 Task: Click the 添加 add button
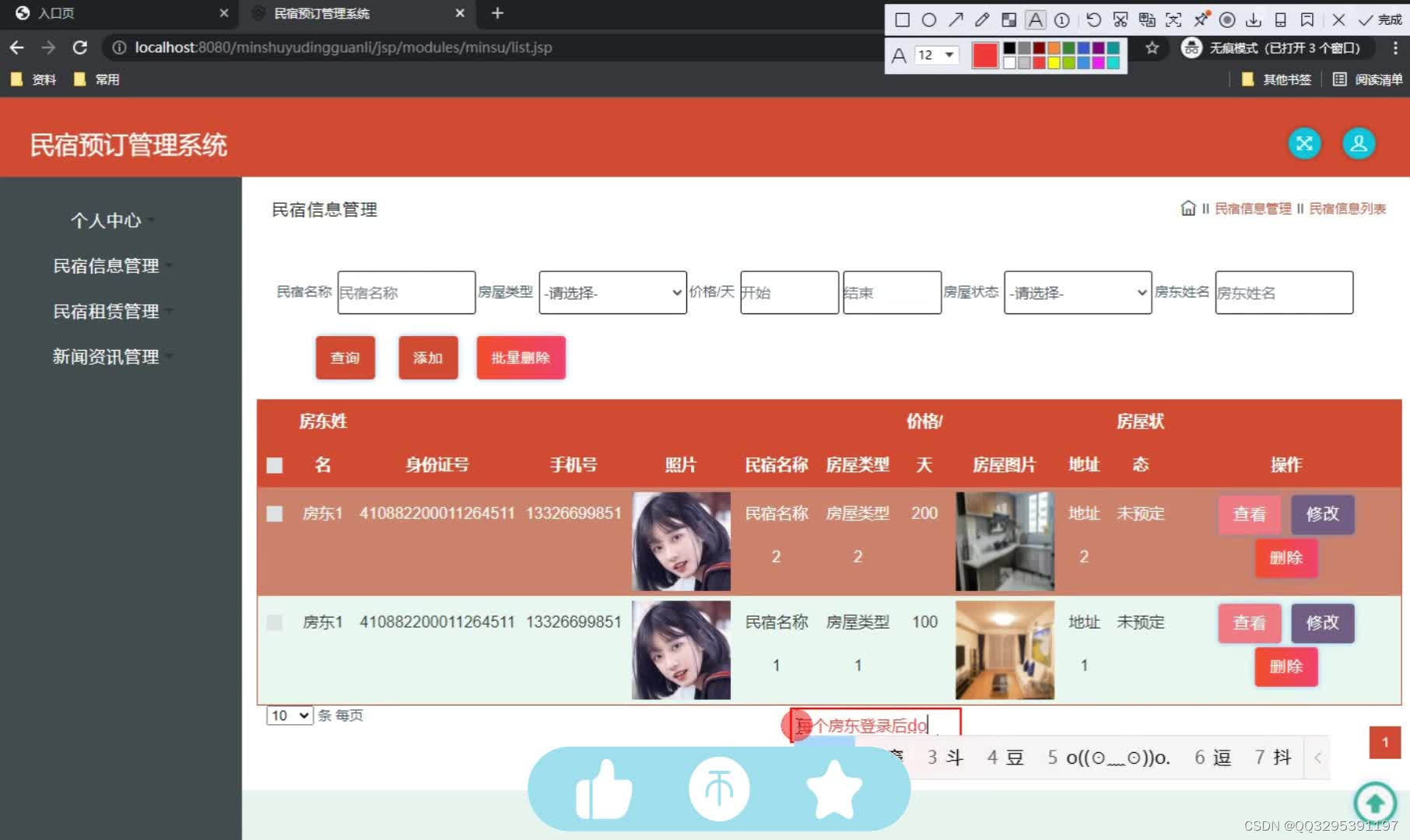428,358
